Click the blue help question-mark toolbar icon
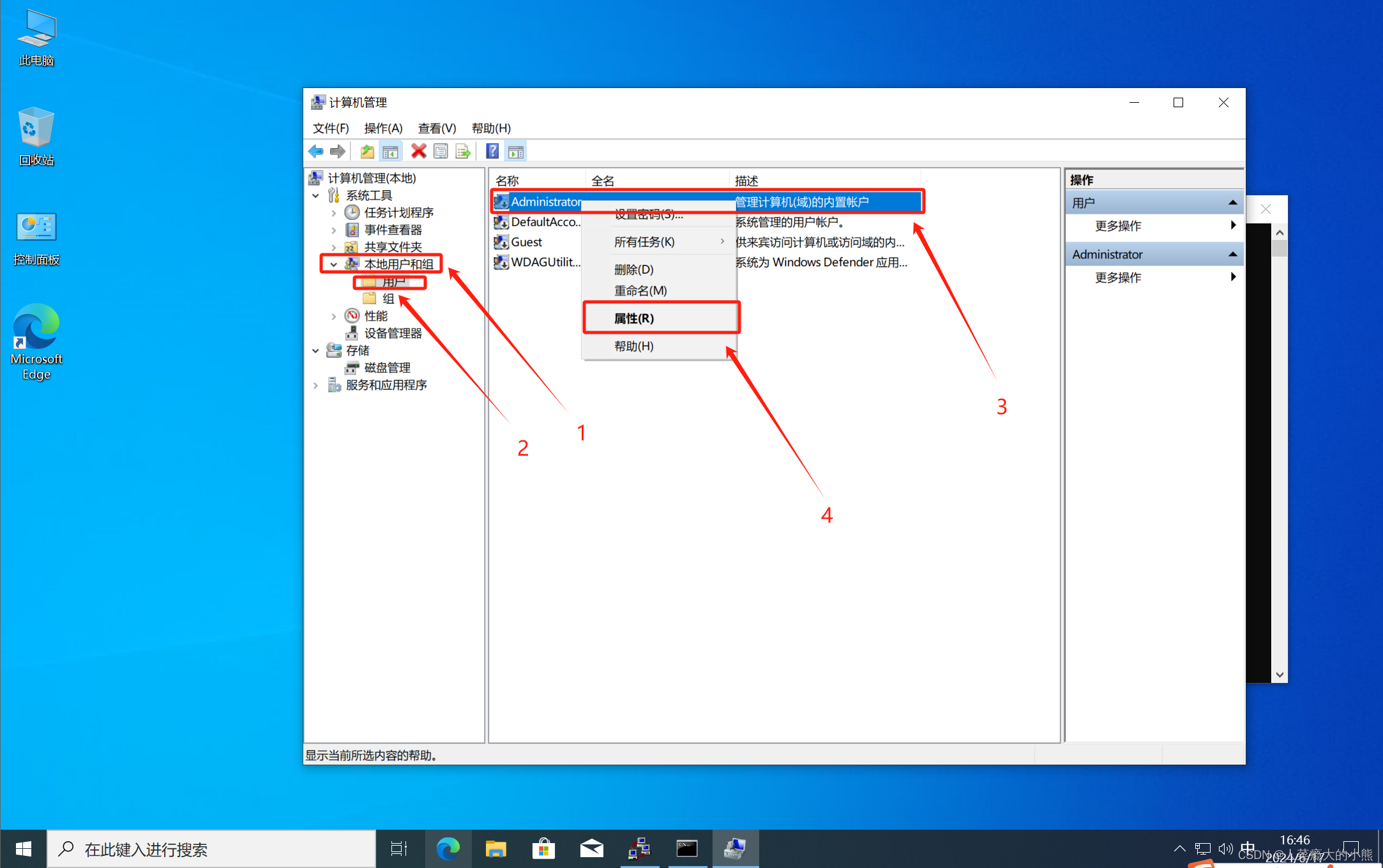Screen dimensions: 1383x868 click(492, 151)
